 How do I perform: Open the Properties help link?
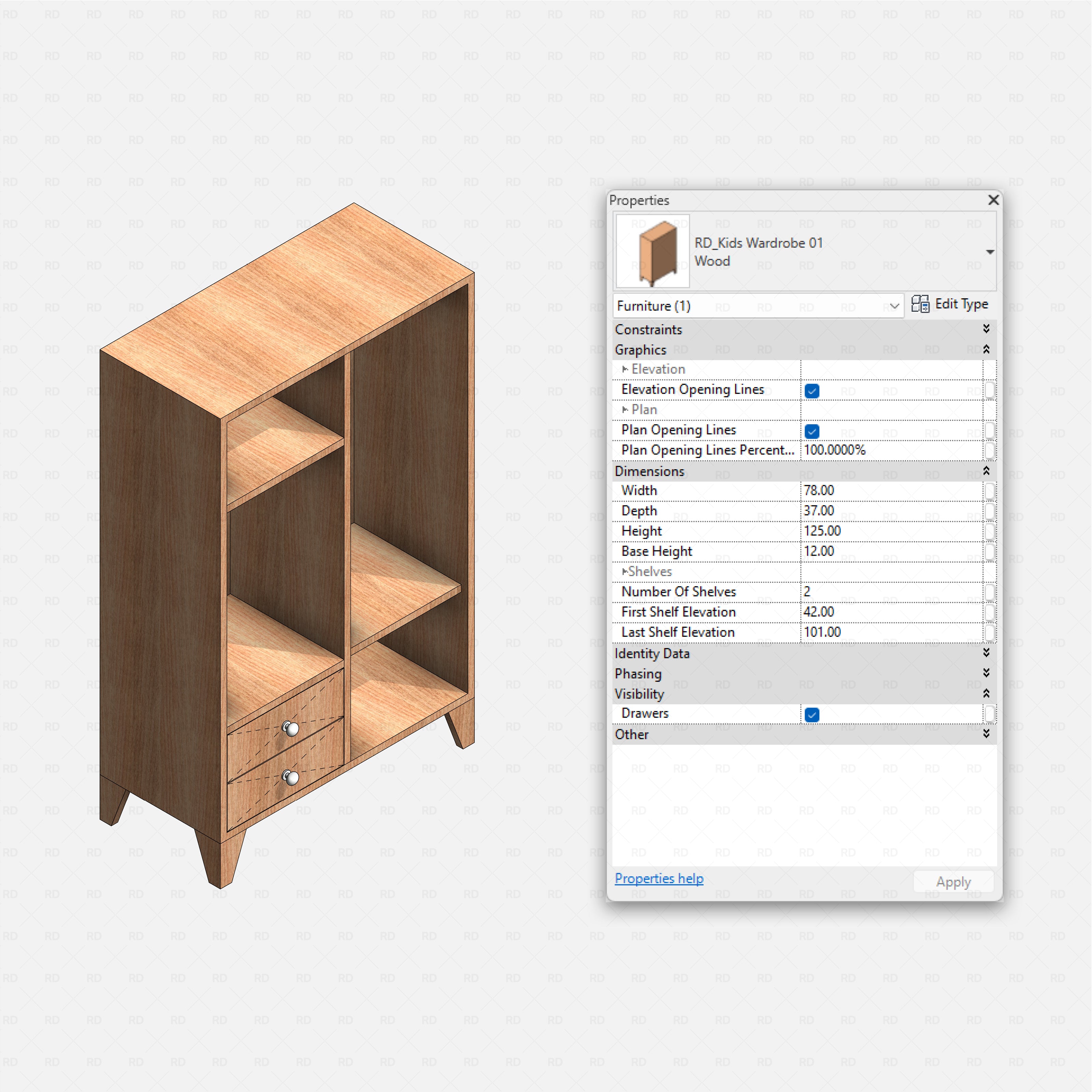coord(659,878)
